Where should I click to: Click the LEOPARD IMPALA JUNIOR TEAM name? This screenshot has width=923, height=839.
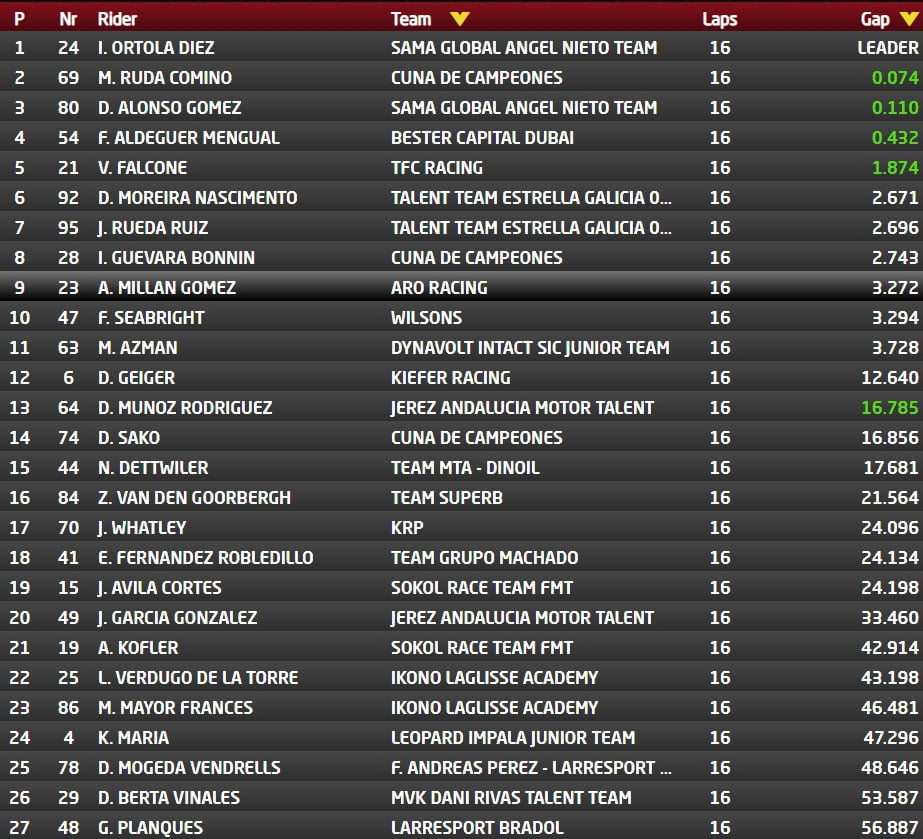coord(512,737)
